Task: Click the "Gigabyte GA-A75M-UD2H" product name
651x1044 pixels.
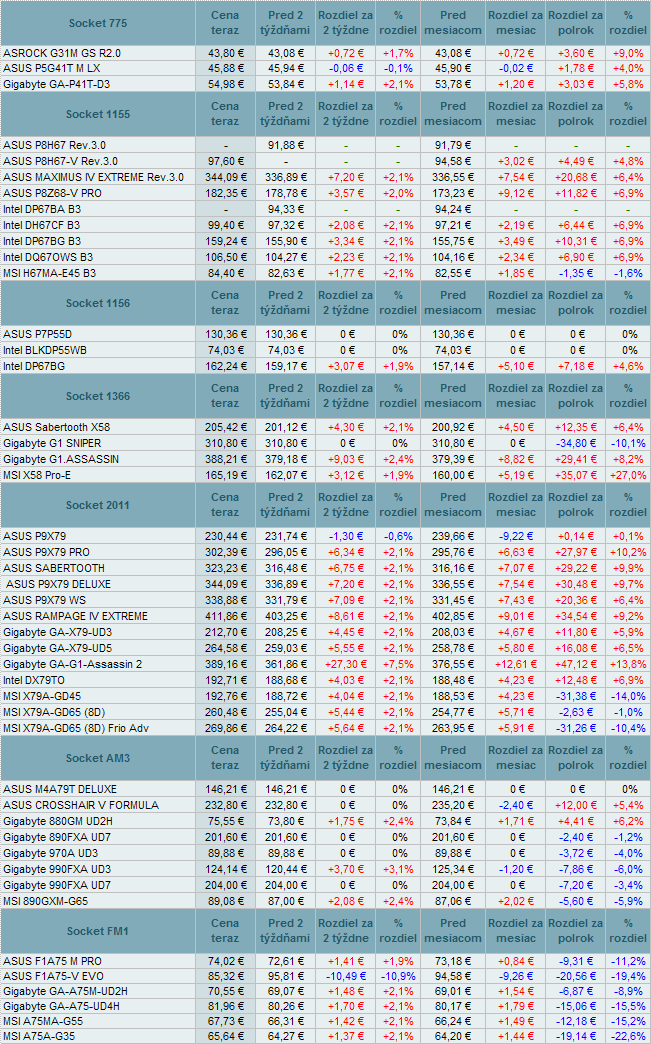Action: pos(65,991)
